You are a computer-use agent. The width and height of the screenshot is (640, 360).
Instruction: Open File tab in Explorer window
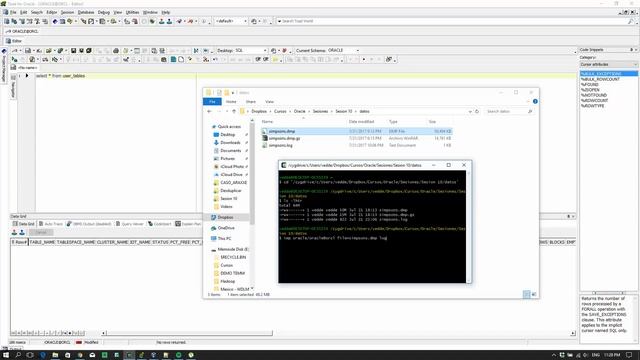tap(212, 102)
